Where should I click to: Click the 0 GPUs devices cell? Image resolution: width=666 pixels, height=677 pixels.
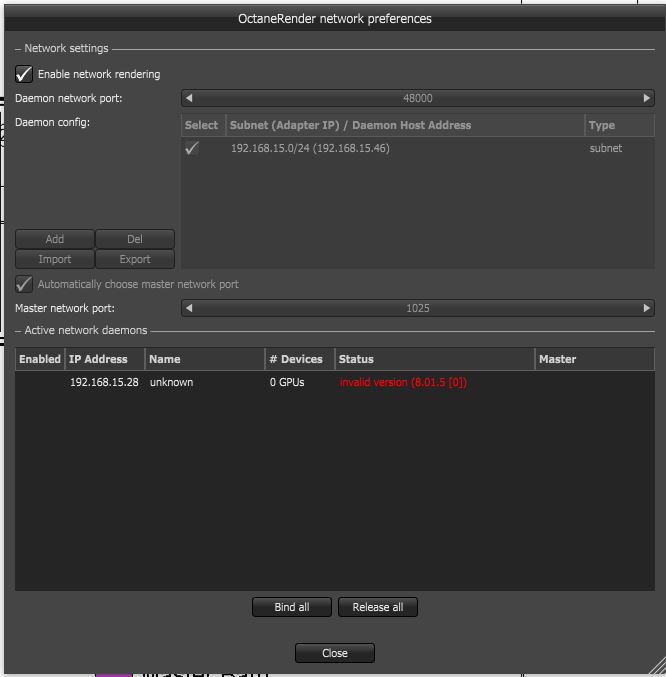point(287,382)
